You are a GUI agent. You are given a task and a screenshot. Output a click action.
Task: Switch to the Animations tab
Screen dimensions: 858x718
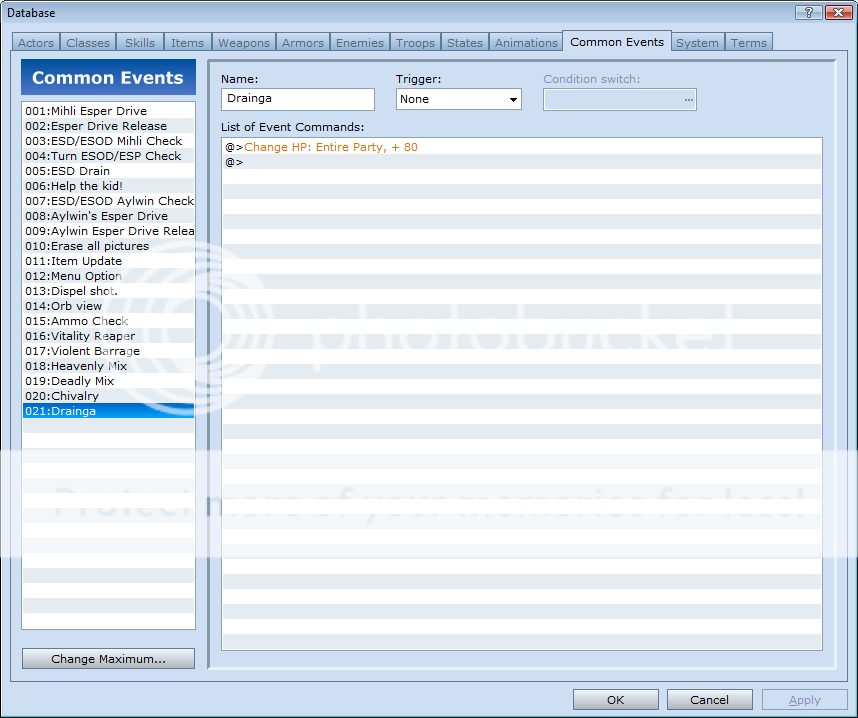pyautogui.click(x=526, y=43)
